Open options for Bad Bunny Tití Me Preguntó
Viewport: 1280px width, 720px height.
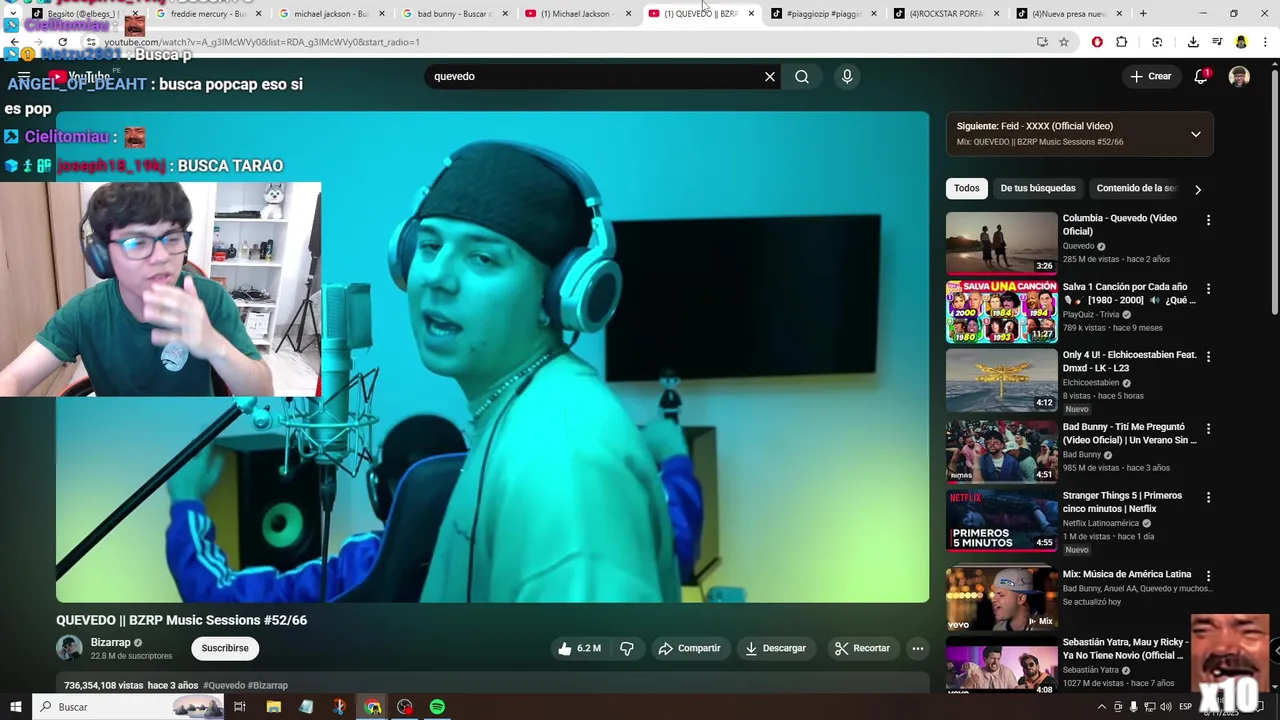(x=1208, y=429)
